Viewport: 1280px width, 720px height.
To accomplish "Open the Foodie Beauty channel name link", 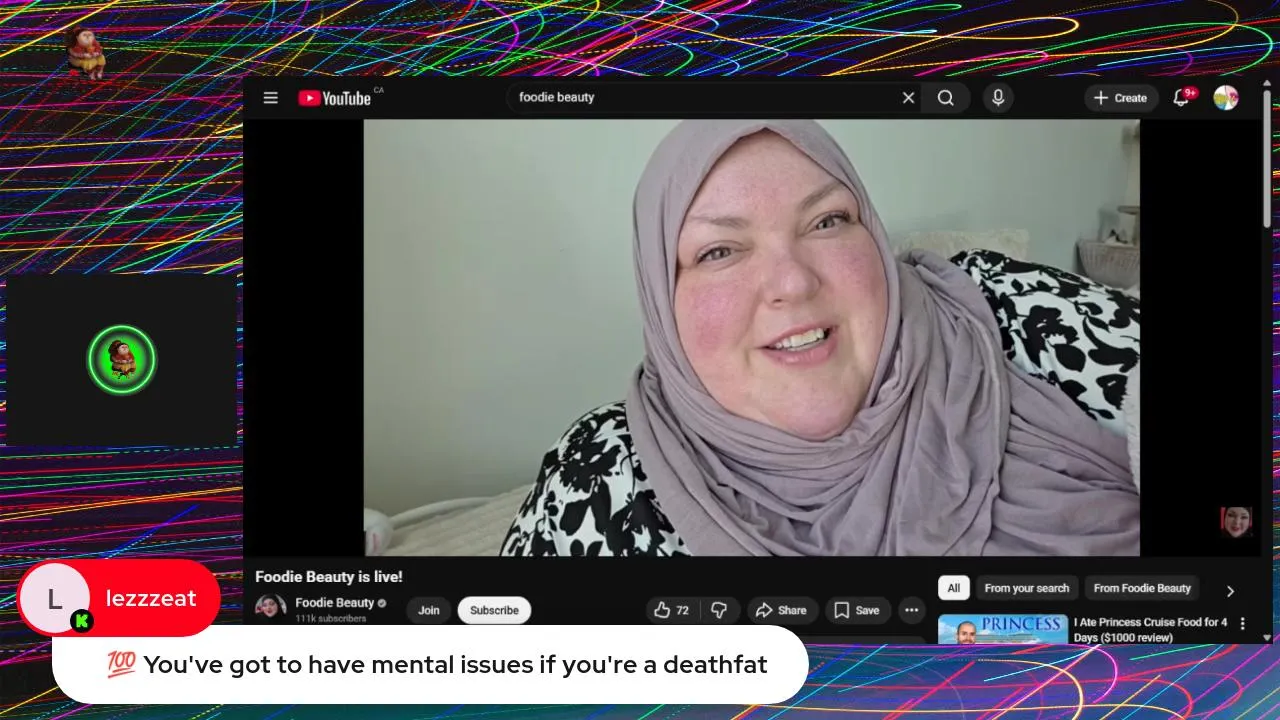I will 334,603.
